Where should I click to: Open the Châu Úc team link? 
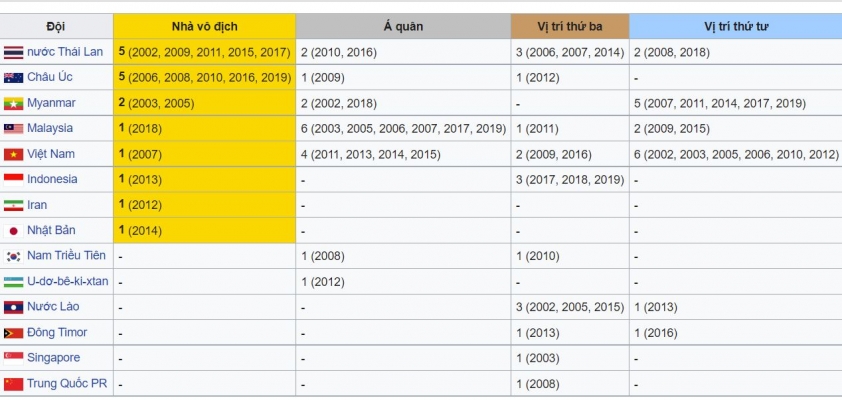pyautogui.click(x=50, y=77)
